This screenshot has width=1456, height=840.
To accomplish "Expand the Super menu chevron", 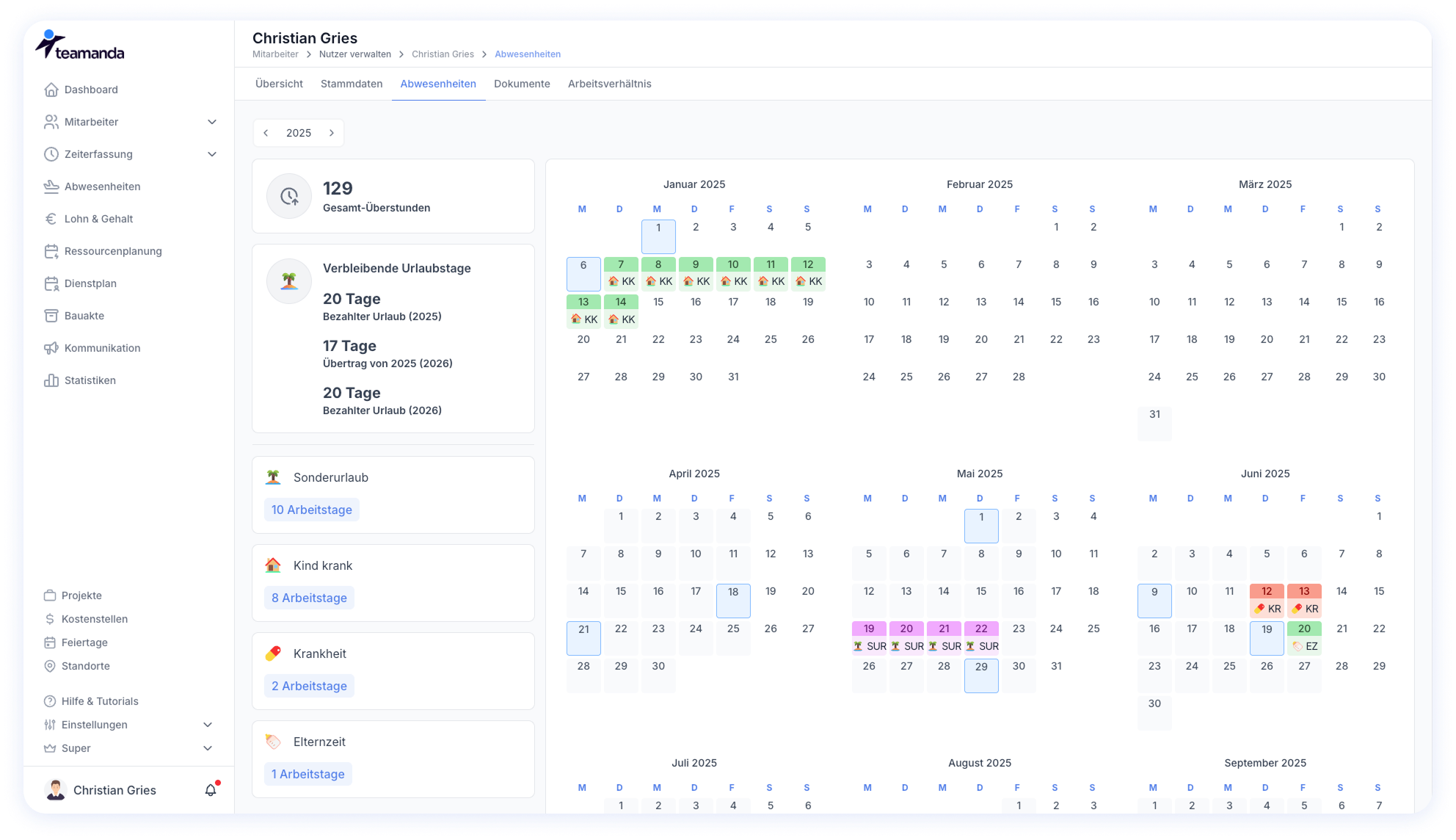I will 208,748.
